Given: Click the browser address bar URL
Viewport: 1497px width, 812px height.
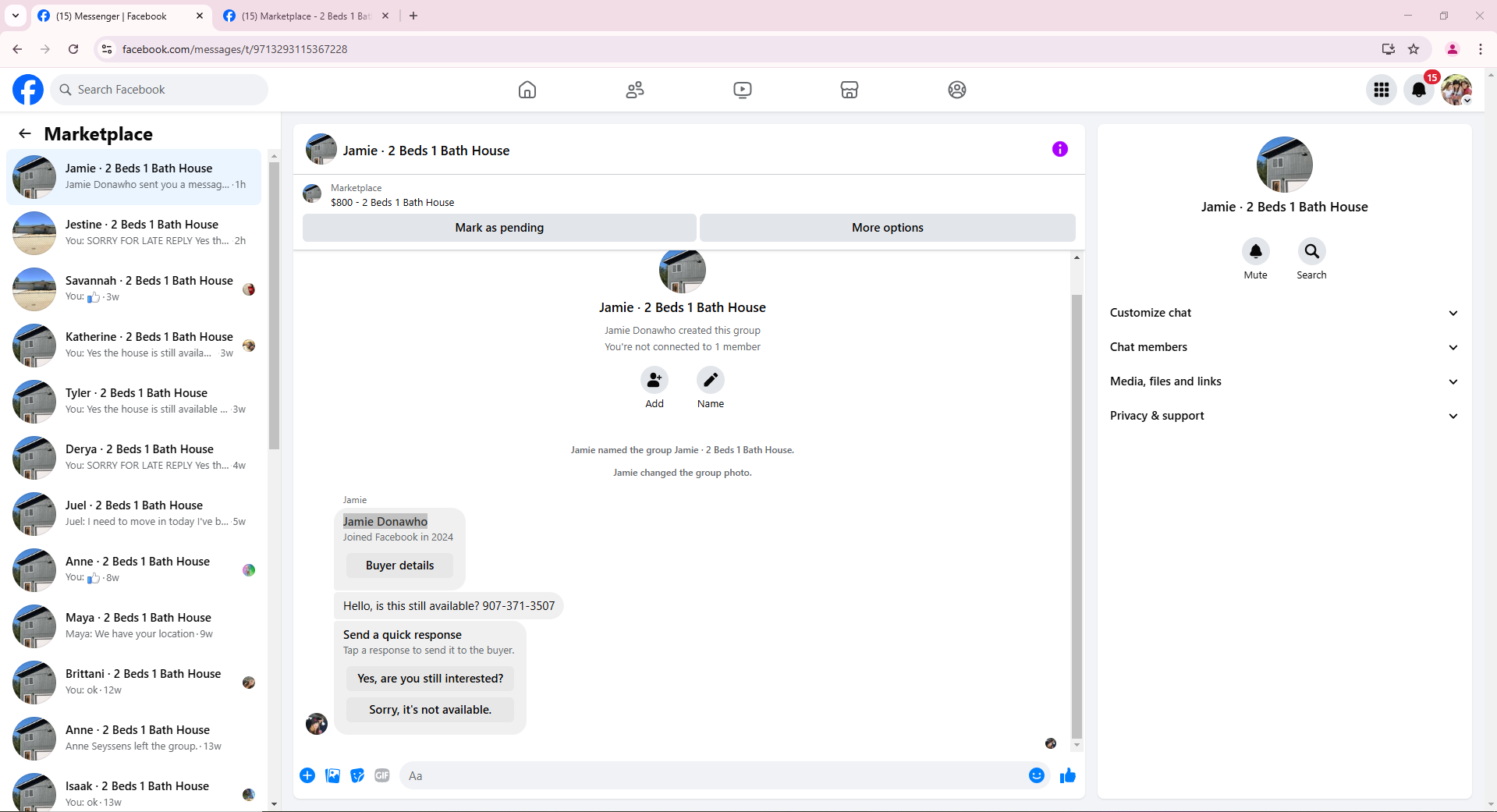Looking at the screenshot, I should tap(235, 49).
